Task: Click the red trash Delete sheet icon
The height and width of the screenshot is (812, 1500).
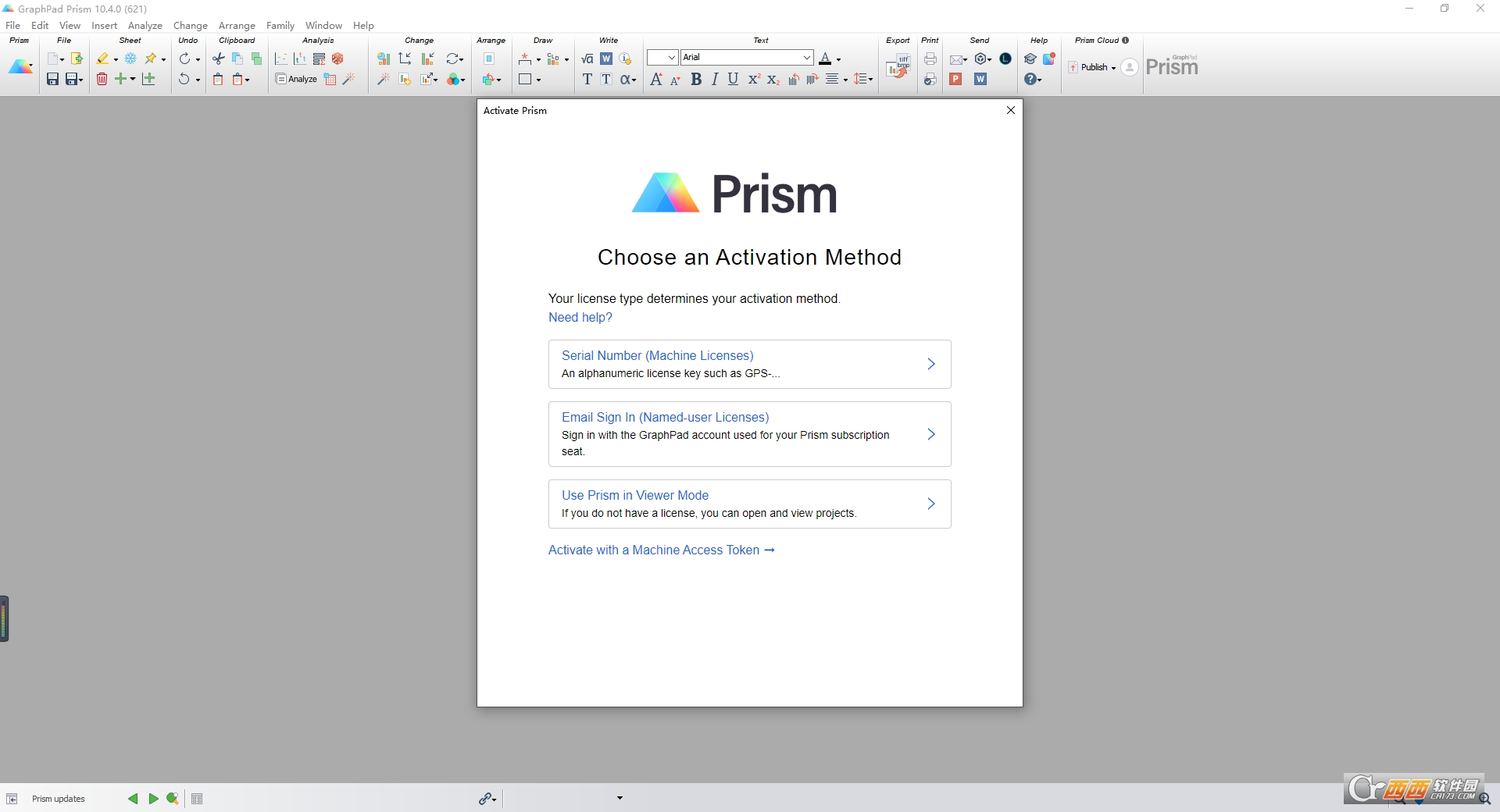Action: 102,79
